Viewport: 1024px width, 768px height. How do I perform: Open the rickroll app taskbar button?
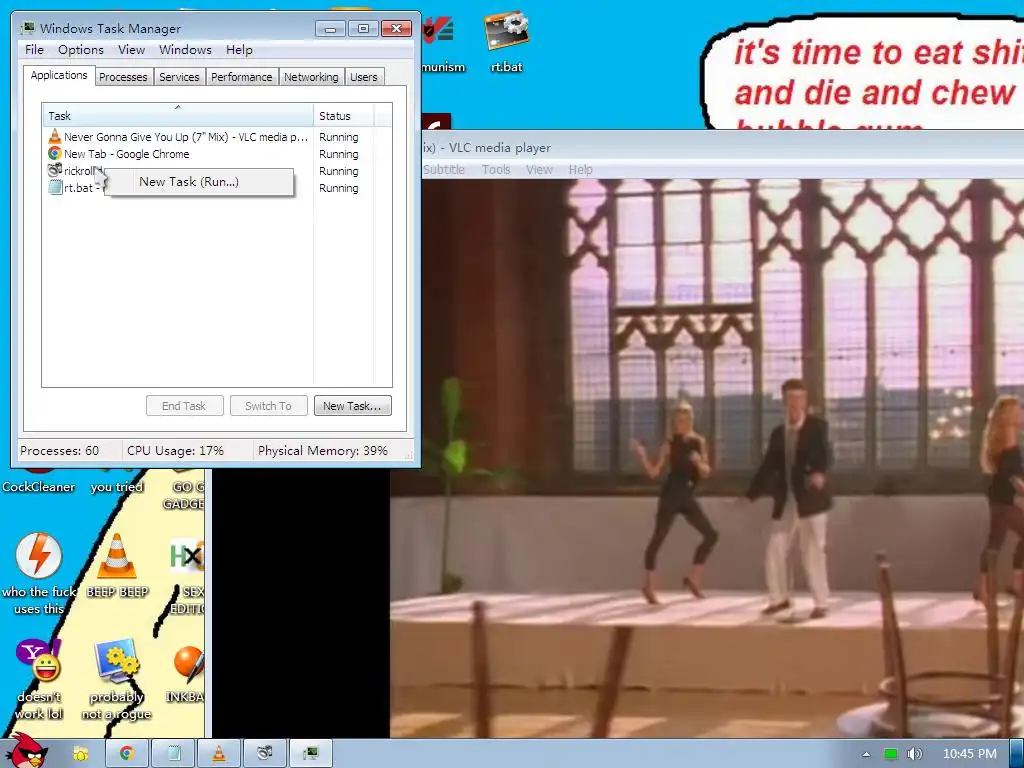(264, 754)
